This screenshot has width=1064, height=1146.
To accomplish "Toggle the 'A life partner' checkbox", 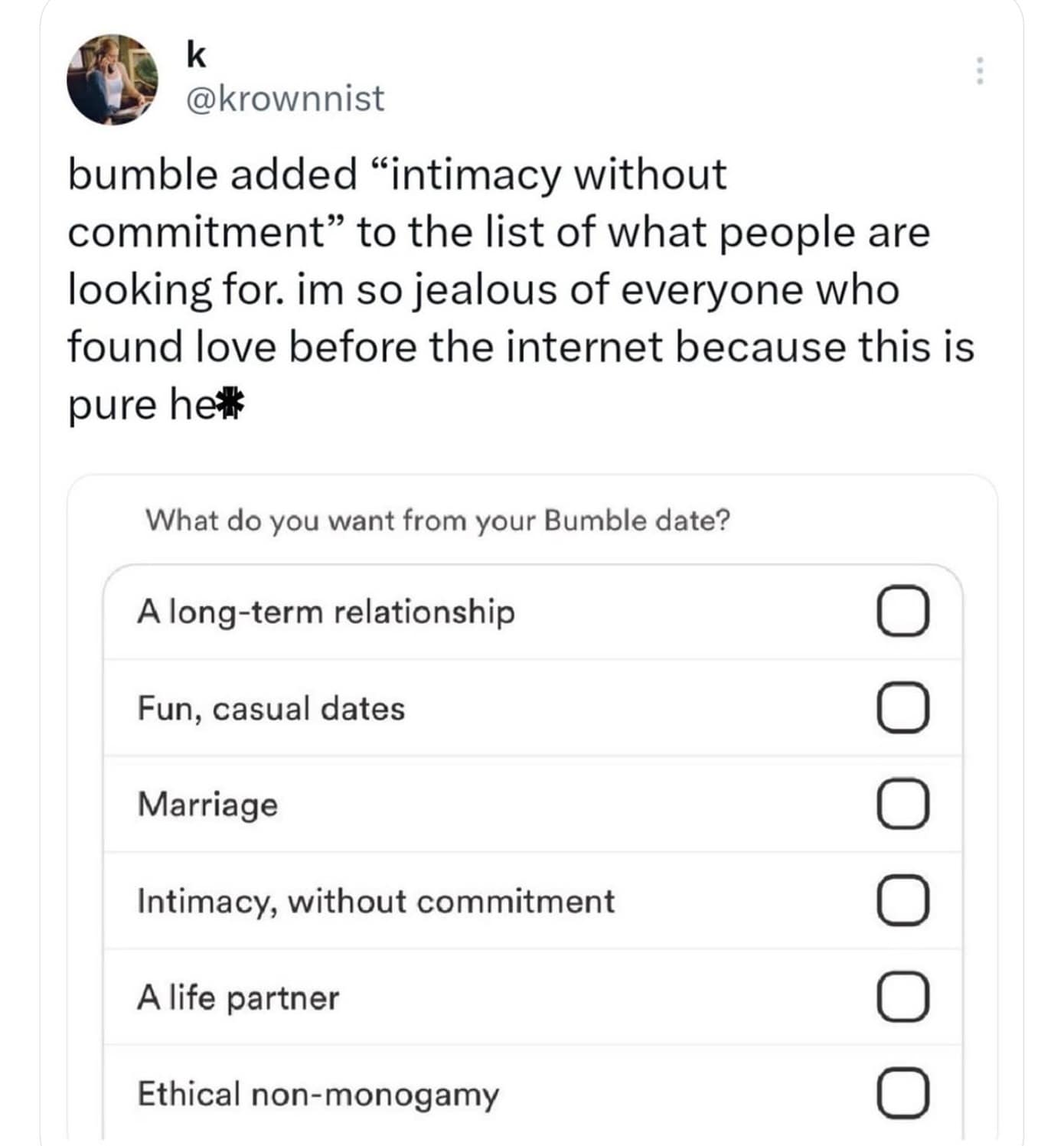I will (902, 997).
